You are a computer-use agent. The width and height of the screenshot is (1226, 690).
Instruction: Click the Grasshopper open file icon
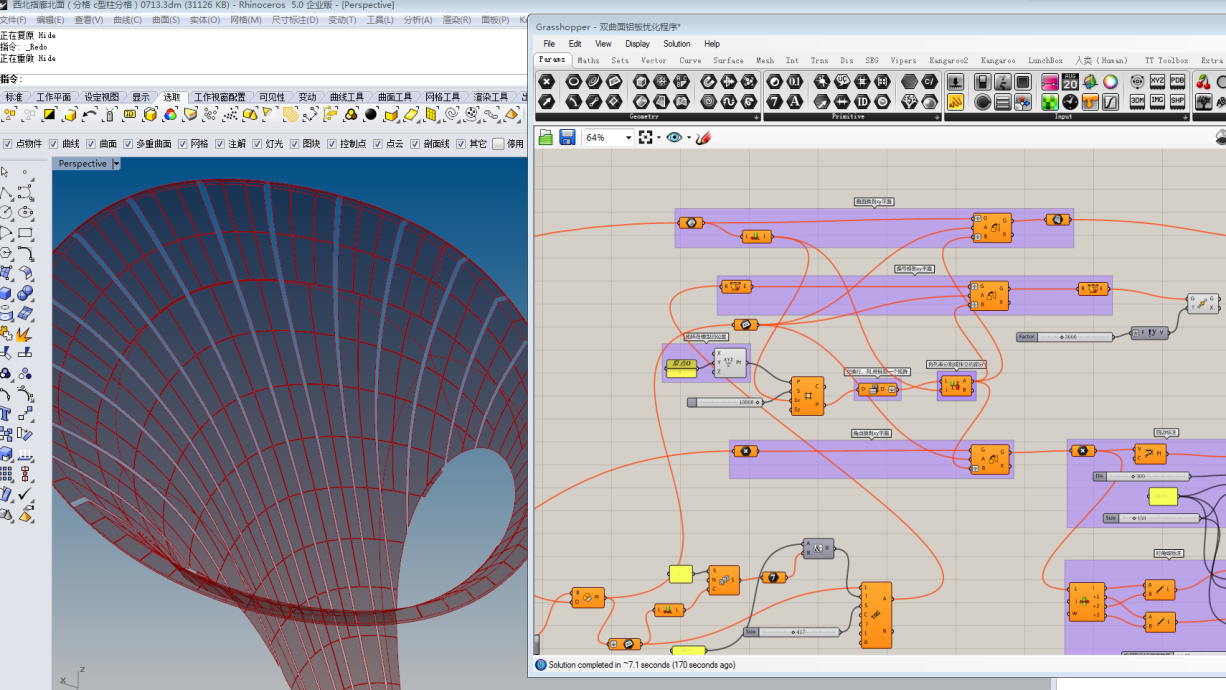click(x=546, y=137)
